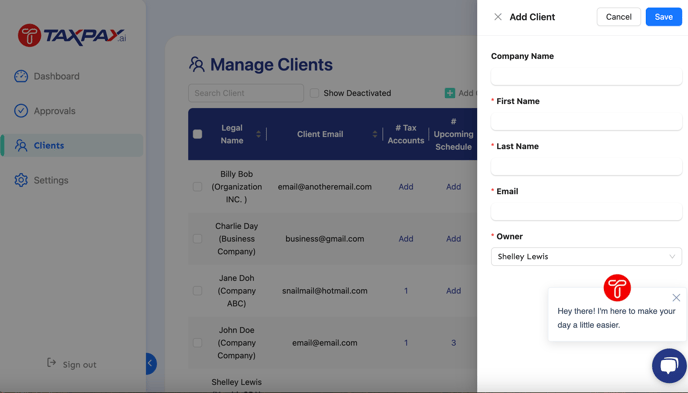Focus the Search Client field
Image resolution: width=688 pixels, height=393 pixels.
tap(246, 93)
